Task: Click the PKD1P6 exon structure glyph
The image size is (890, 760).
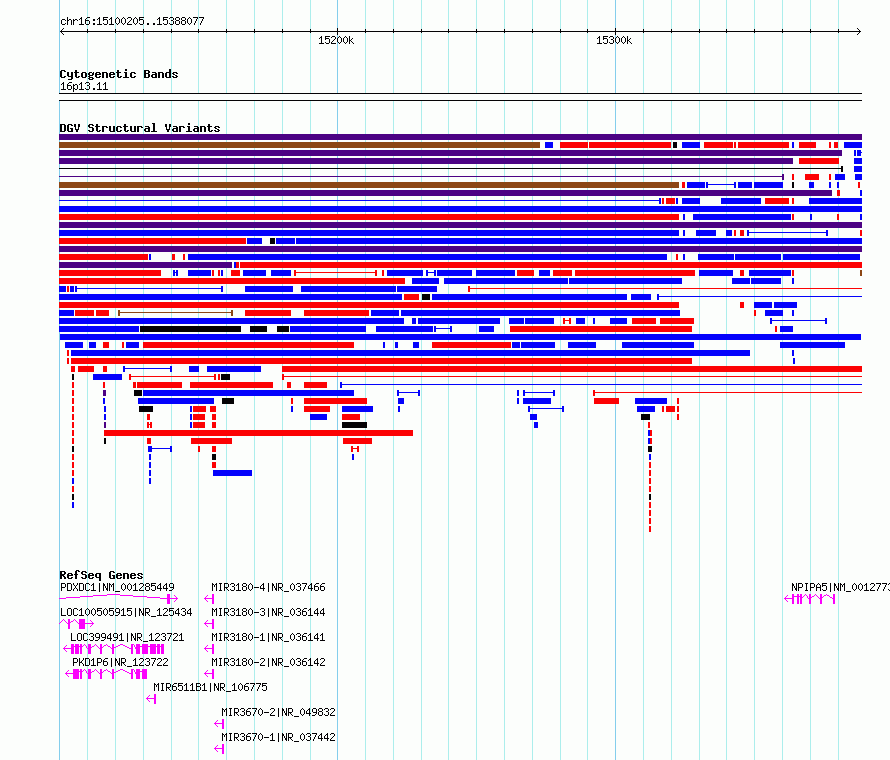Action: (106, 673)
